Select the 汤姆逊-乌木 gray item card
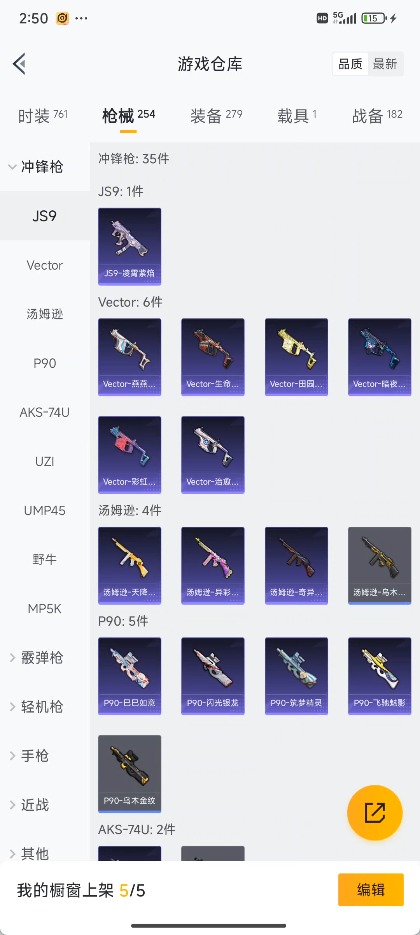Image resolution: width=420 pixels, height=935 pixels. [379, 565]
